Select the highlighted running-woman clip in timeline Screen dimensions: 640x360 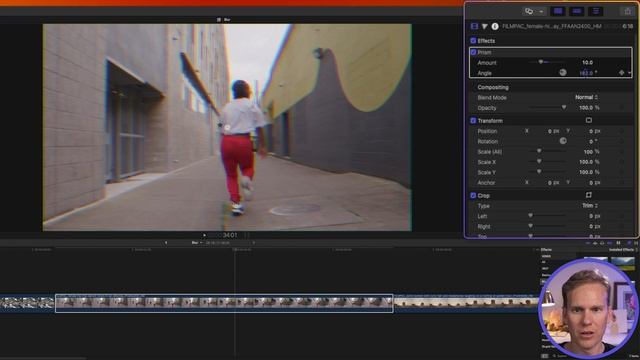(x=224, y=303)
